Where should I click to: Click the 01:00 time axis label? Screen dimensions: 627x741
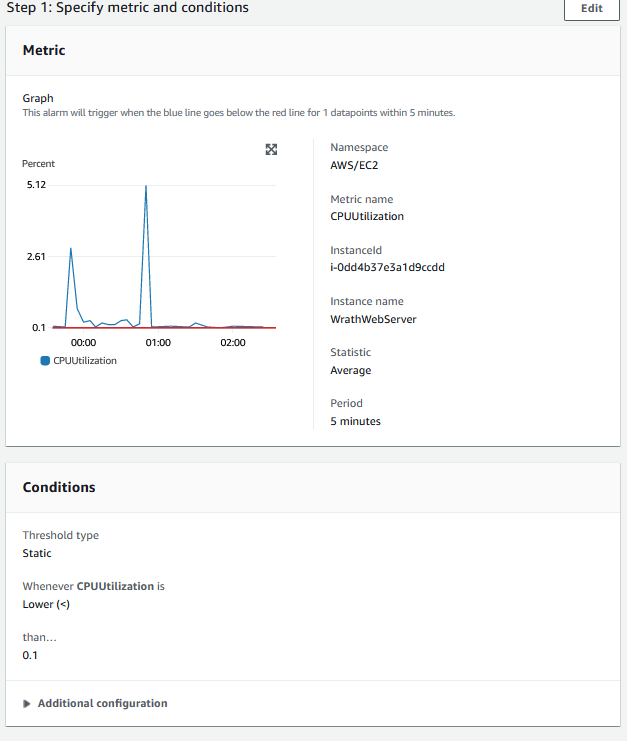point(158,342)
